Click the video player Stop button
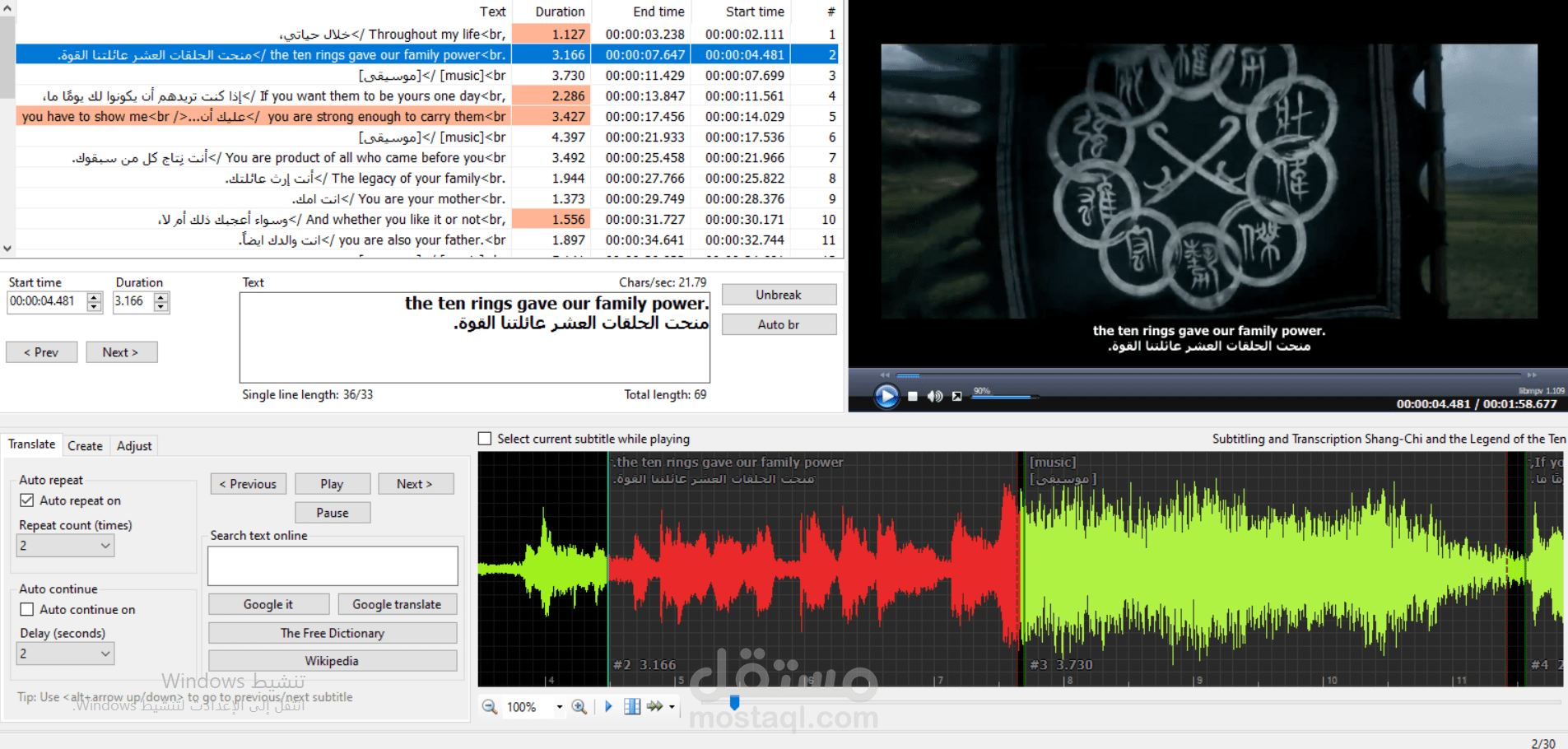Screen dimensions: 1568x749 point(913,397)
